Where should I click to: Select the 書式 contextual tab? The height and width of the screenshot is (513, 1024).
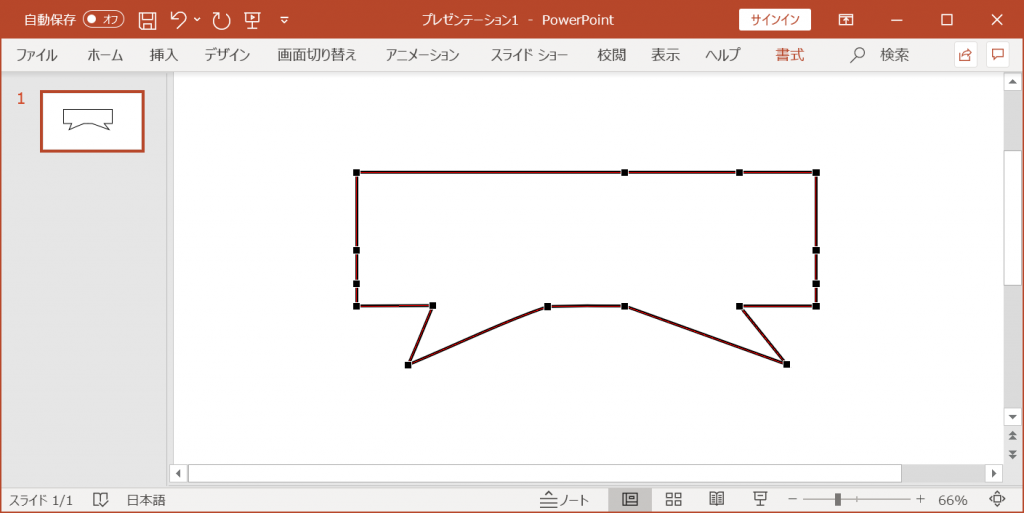tap(790, 55)
